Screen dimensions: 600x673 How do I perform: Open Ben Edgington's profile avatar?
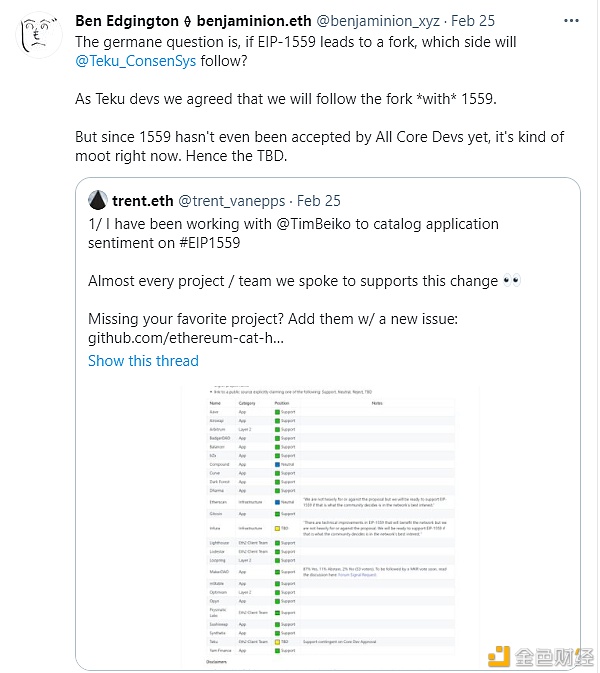pos(39,35)
